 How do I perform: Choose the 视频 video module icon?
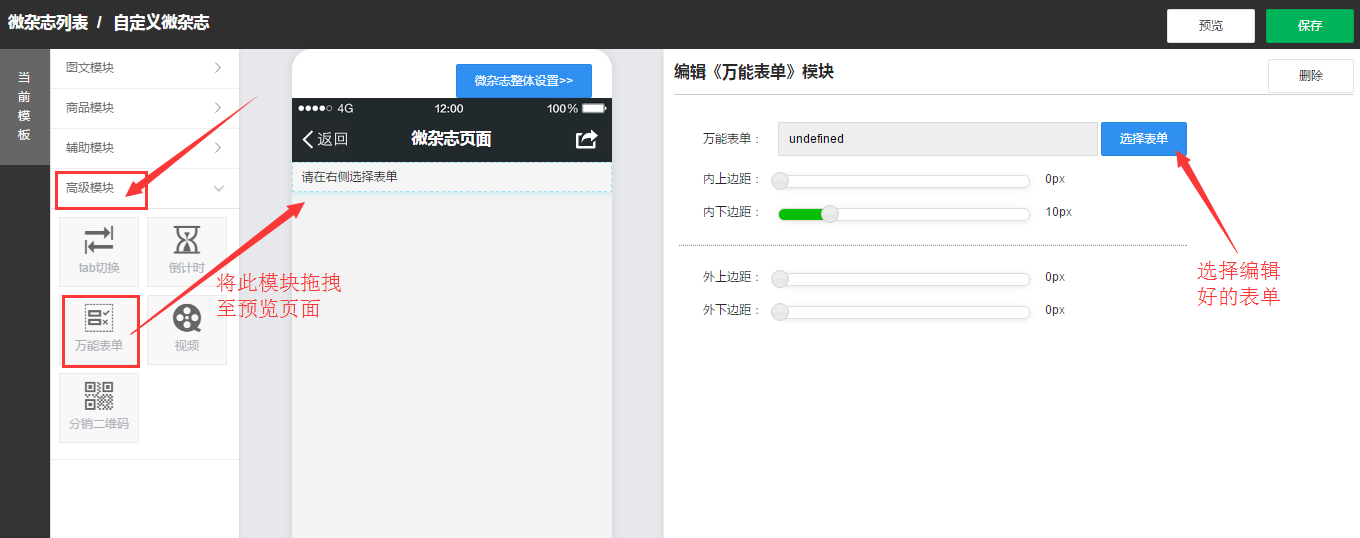(x=186, y=329)
